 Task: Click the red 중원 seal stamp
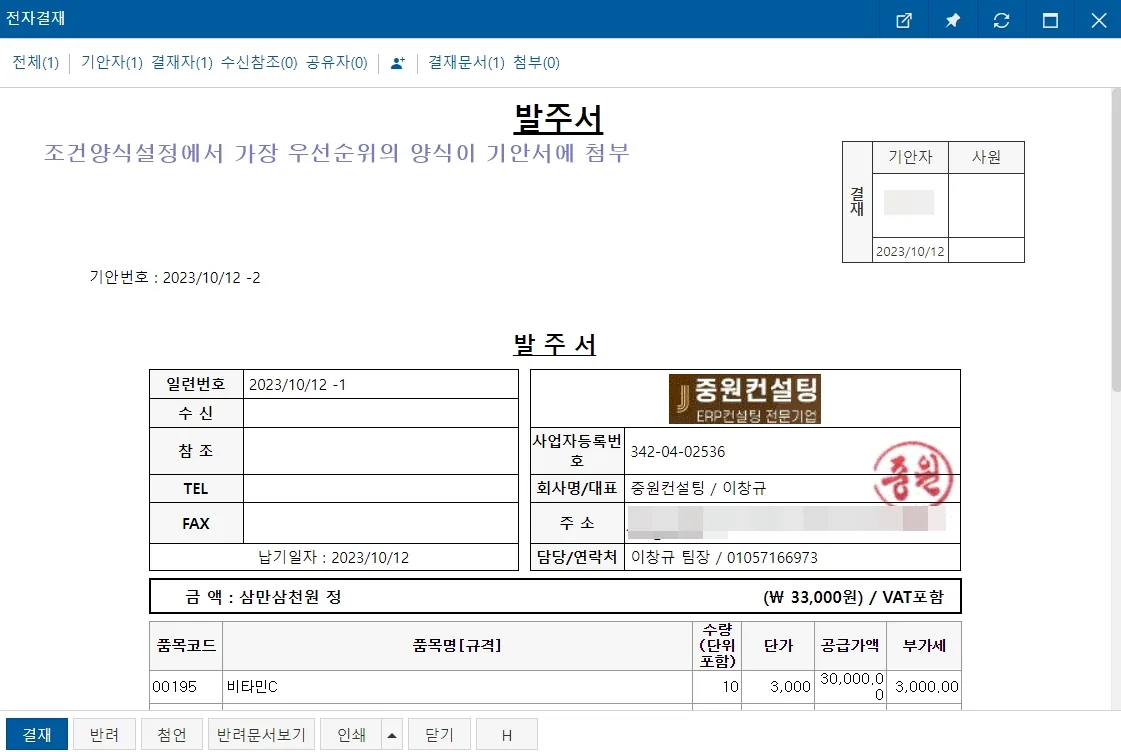(913, 473)
